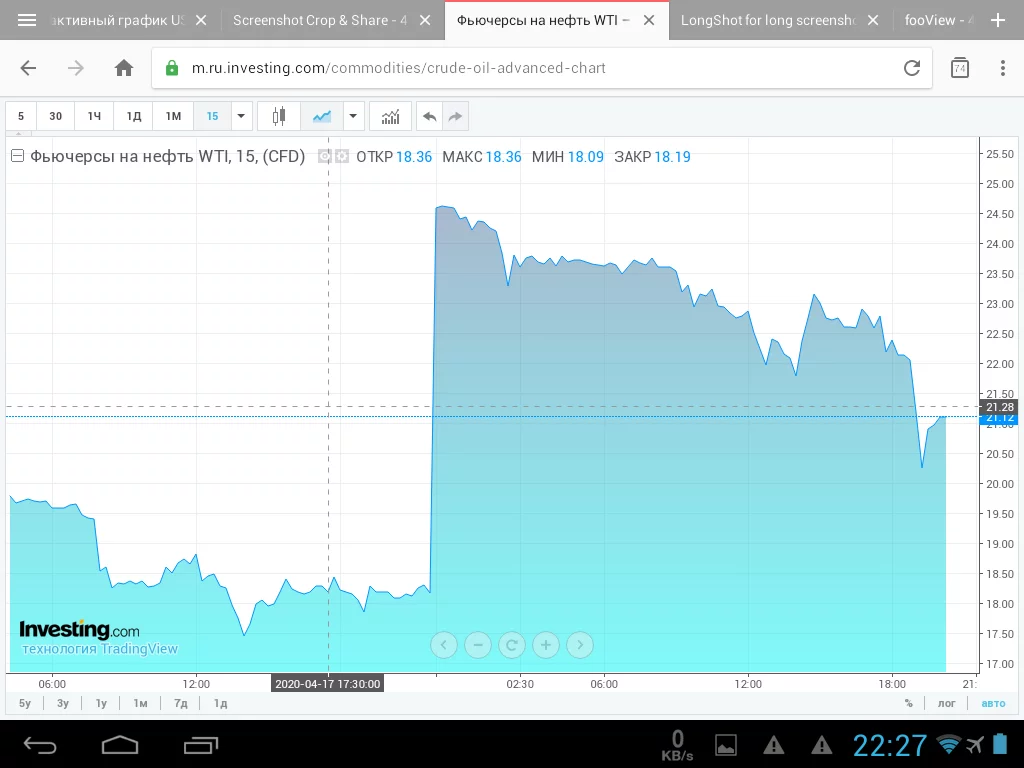Open the picture notification icon
Image resolution: width=1024 pixels, height=768 pixels.
(726, 744)
